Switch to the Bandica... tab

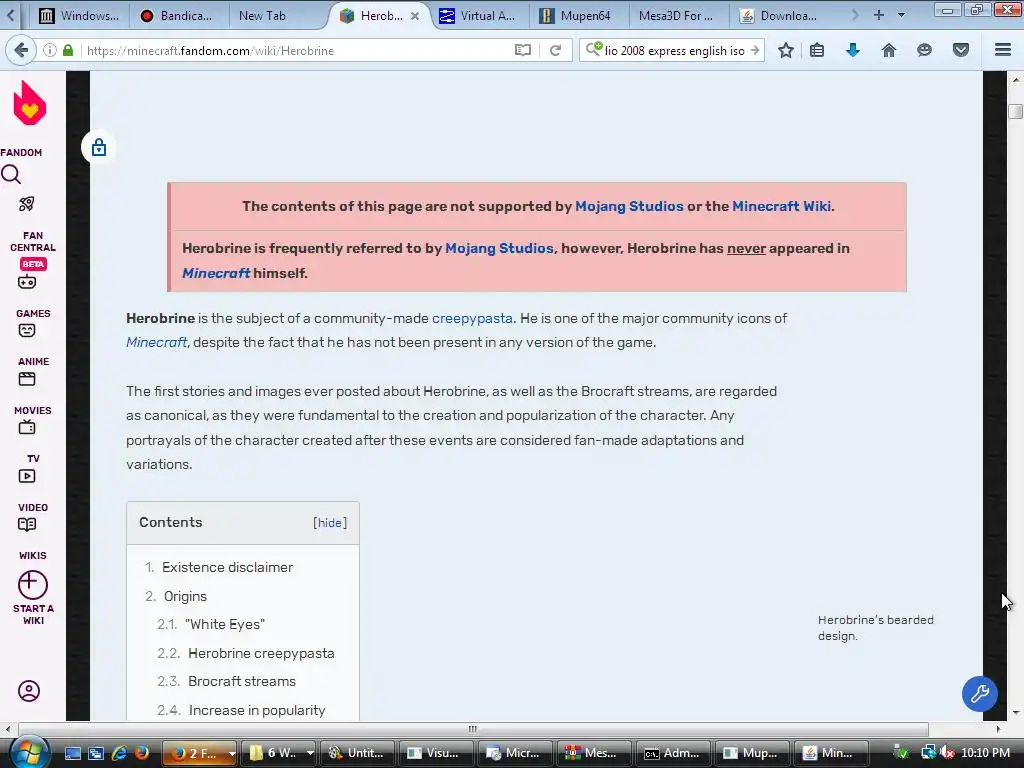coord(178,16)
